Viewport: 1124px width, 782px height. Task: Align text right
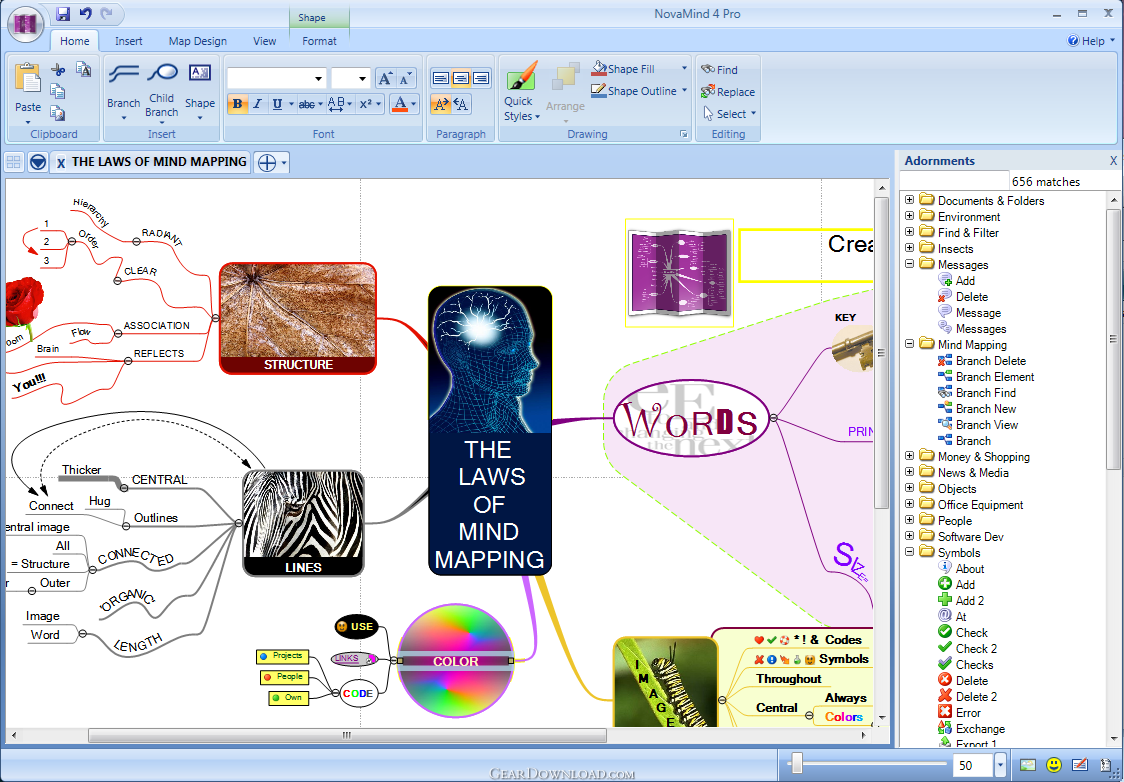(481, 78)
